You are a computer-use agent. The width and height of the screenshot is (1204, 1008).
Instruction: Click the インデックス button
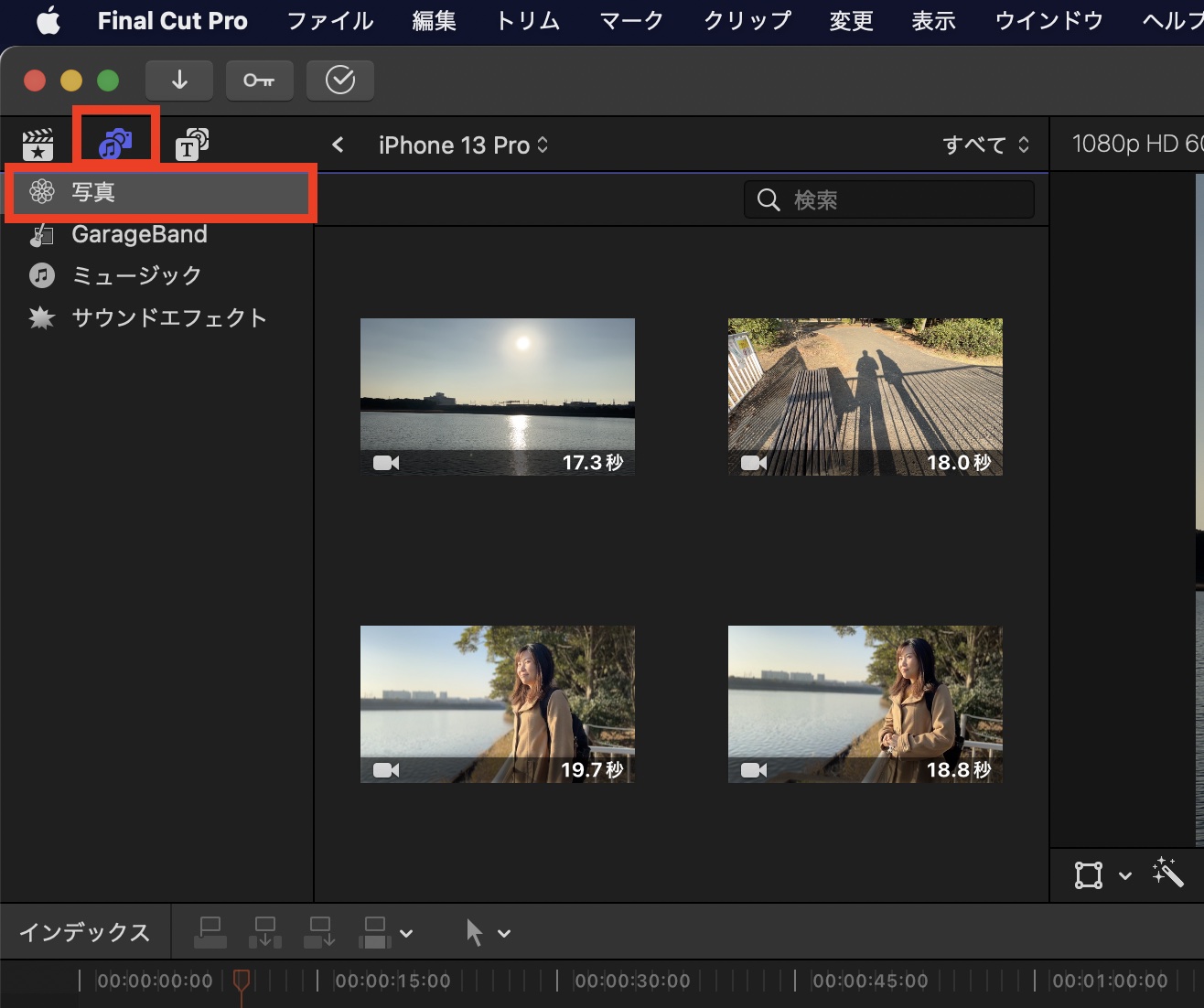tap(85, 932)
